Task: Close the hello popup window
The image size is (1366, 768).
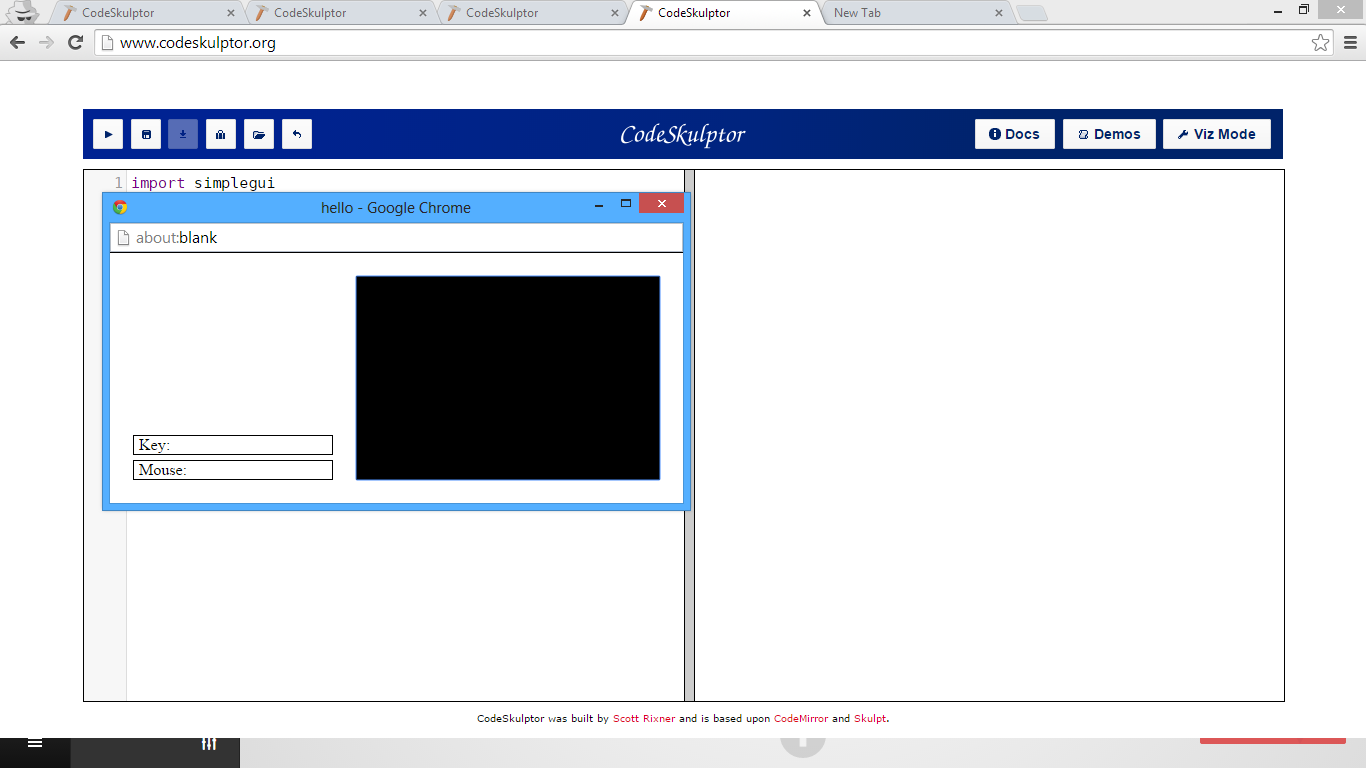Action: 661,204
